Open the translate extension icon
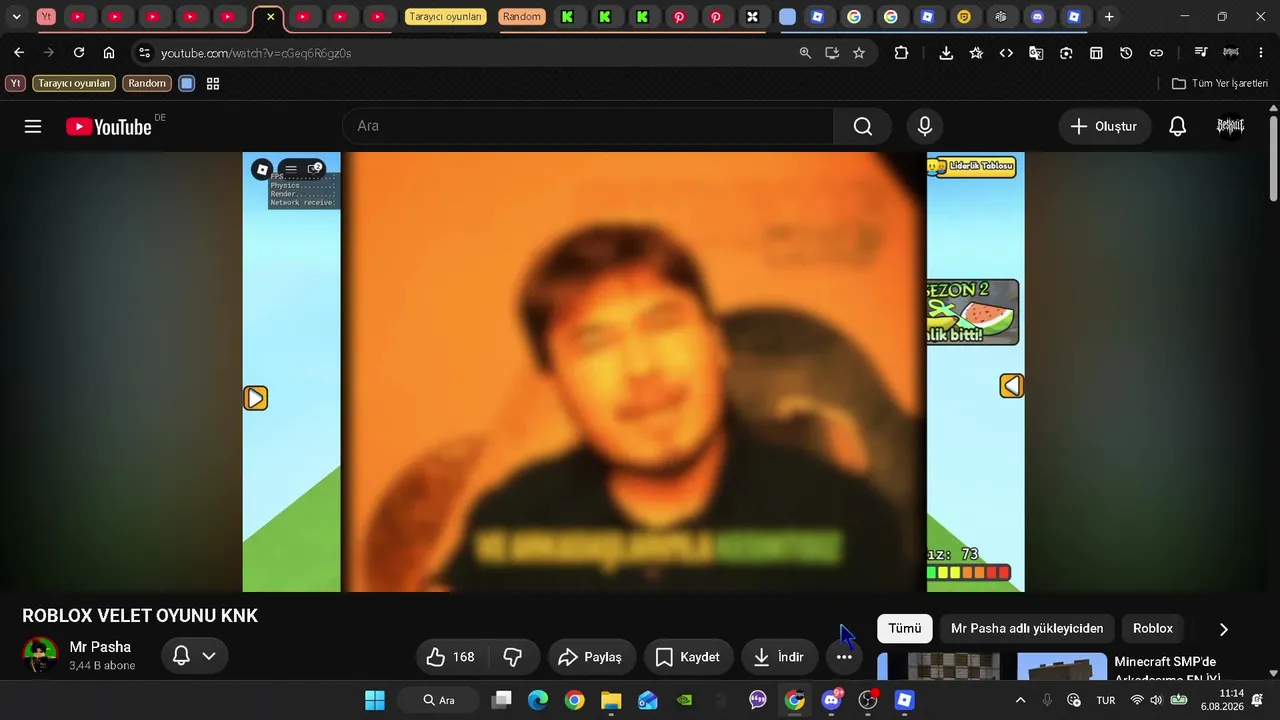The image size is (1280, 720). tap(1036, 53)
